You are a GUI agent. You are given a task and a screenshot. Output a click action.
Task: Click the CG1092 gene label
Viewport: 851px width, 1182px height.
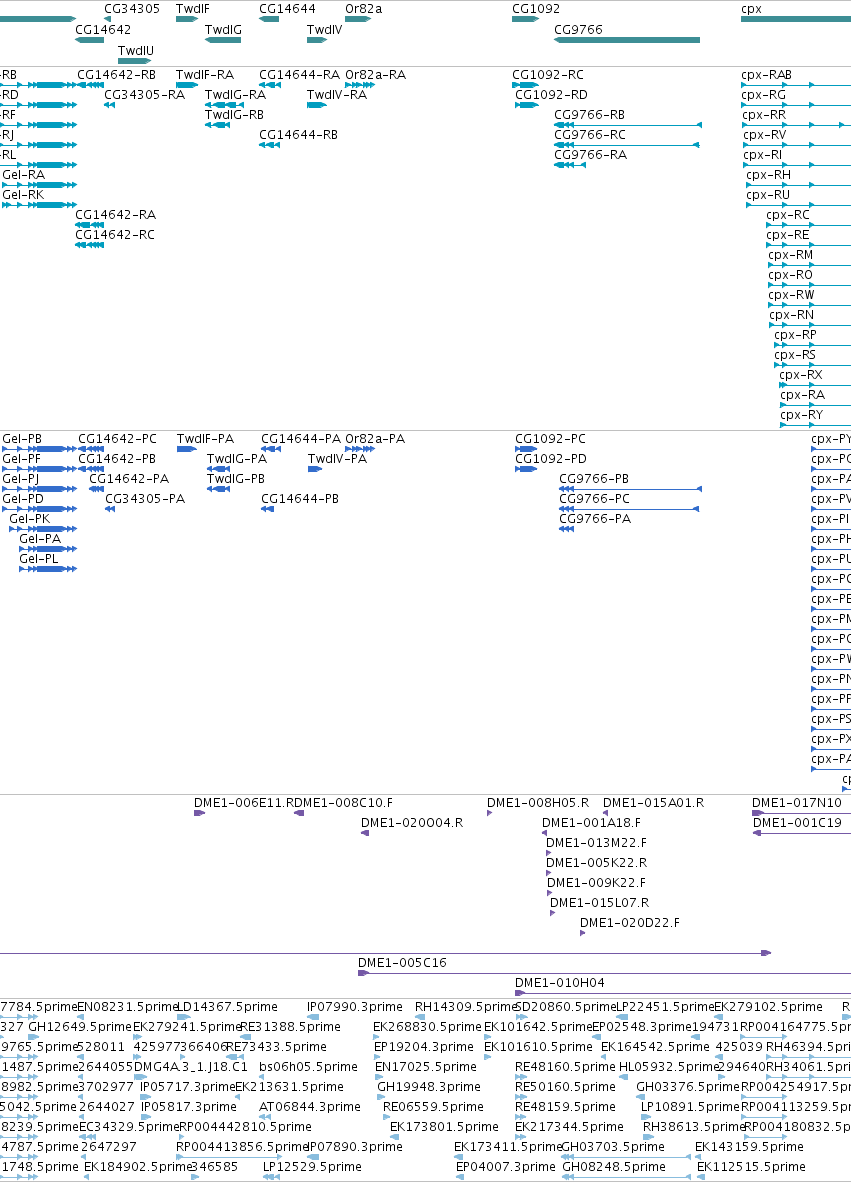pos(536,9)
